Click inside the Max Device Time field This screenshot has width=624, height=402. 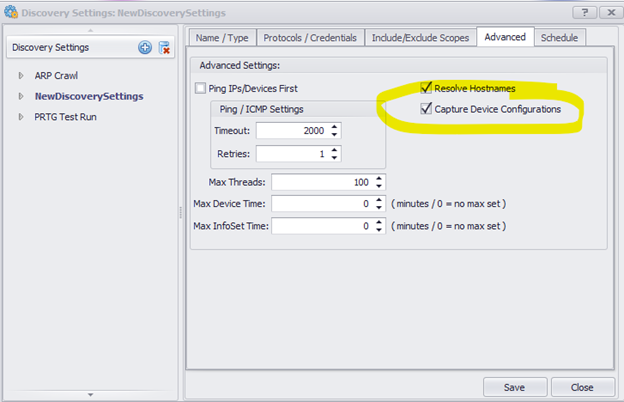click(x=319, y=203)
